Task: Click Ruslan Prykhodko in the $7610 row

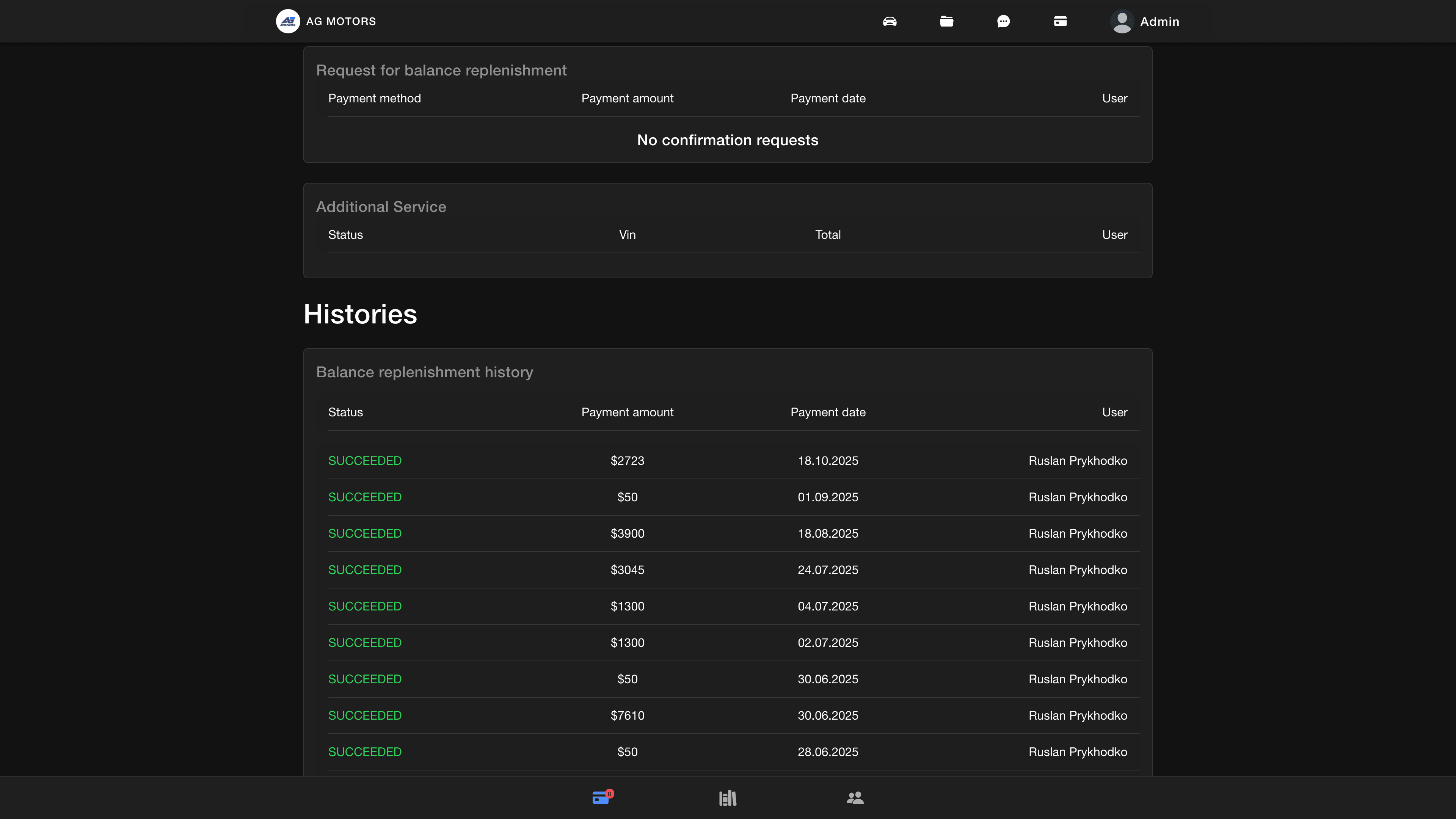Action: pyautogui.click(x=1078, y=715)
